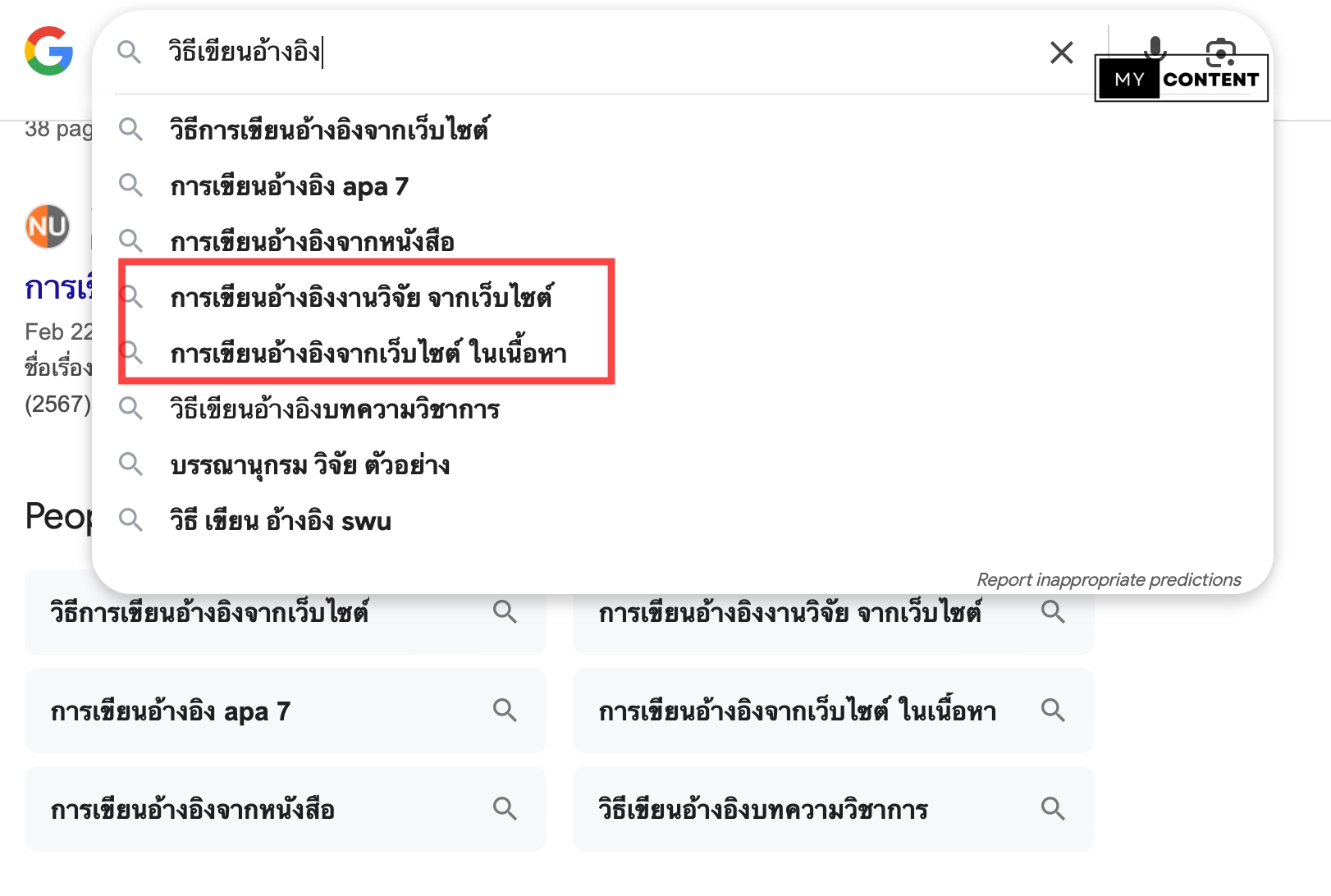Screen dimensions: 1331x896
Task: Click the NU site favicon
Action: pos(48,226)
